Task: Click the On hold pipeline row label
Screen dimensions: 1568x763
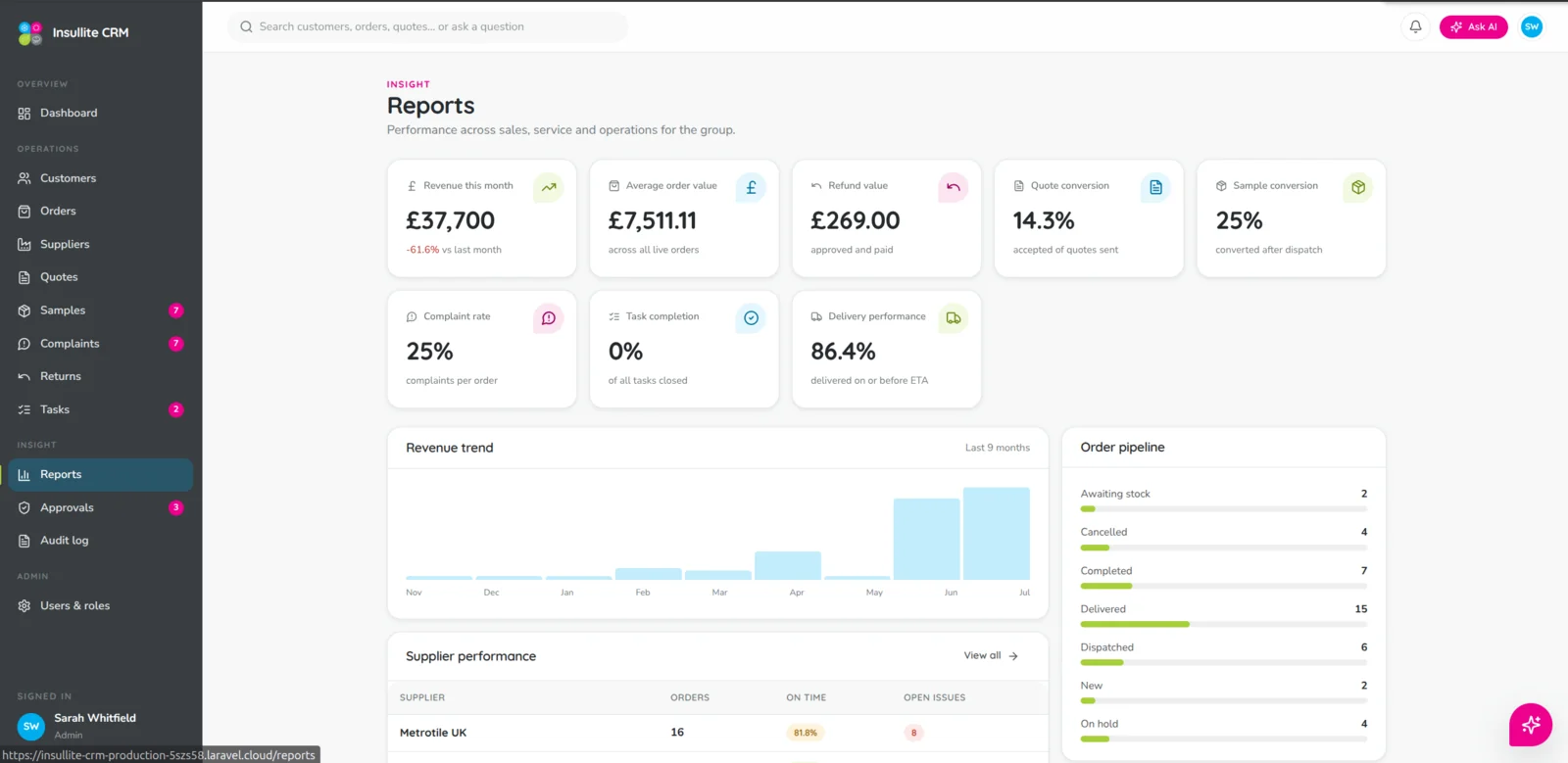Action: pos(1100,725)
